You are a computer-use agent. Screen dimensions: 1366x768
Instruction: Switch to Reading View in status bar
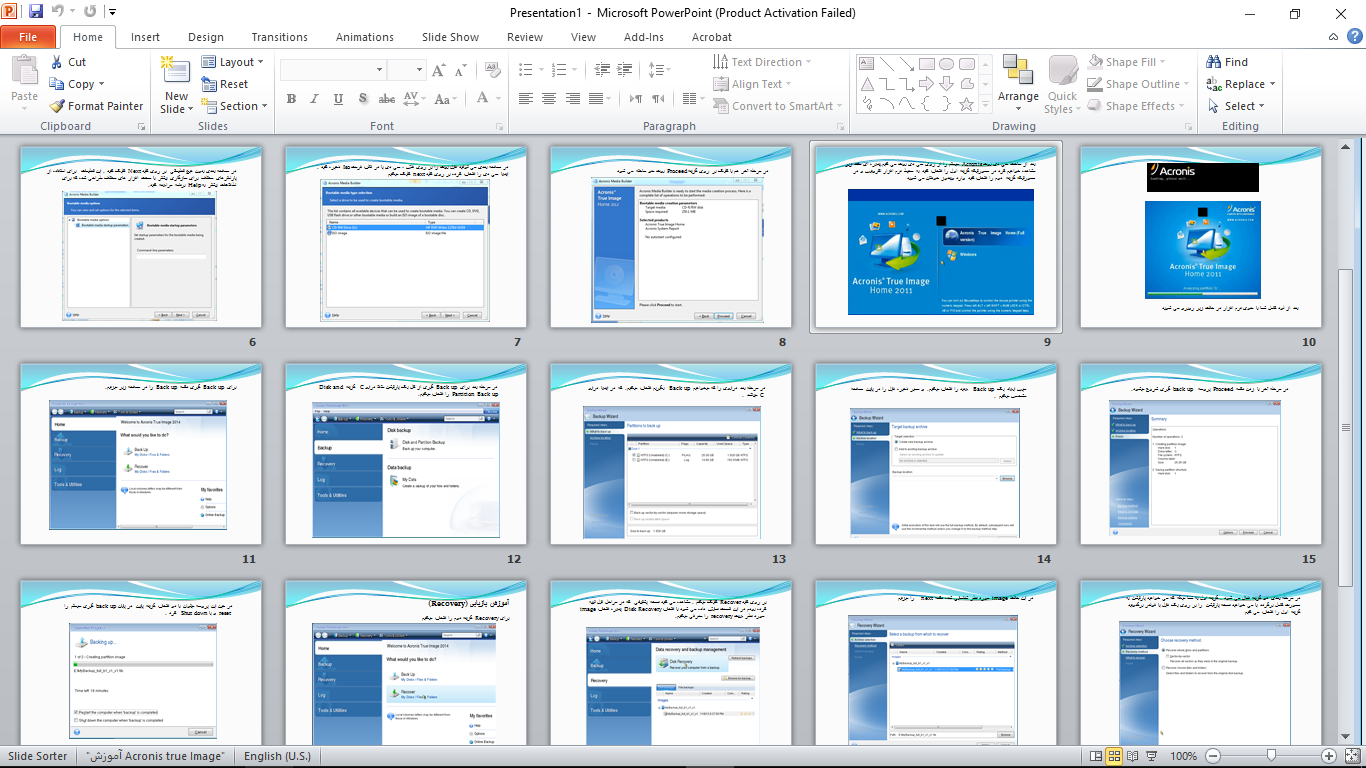pos(1133,756)
